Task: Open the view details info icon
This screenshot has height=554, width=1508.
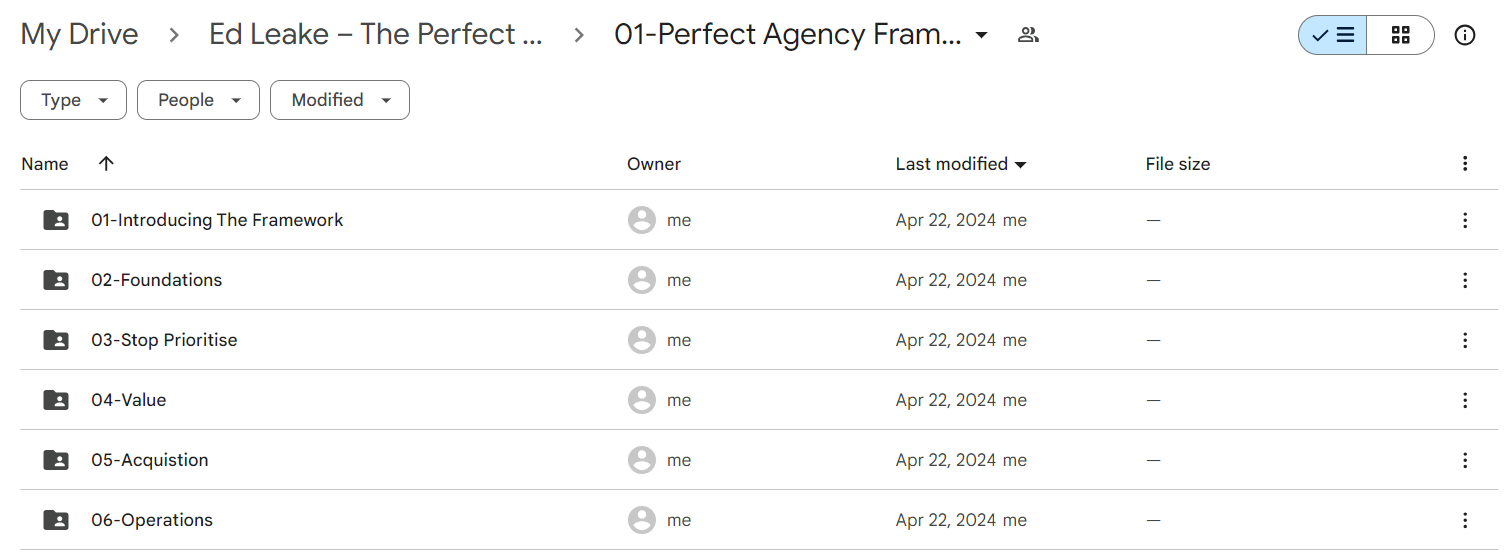Action: [1465, 35]
